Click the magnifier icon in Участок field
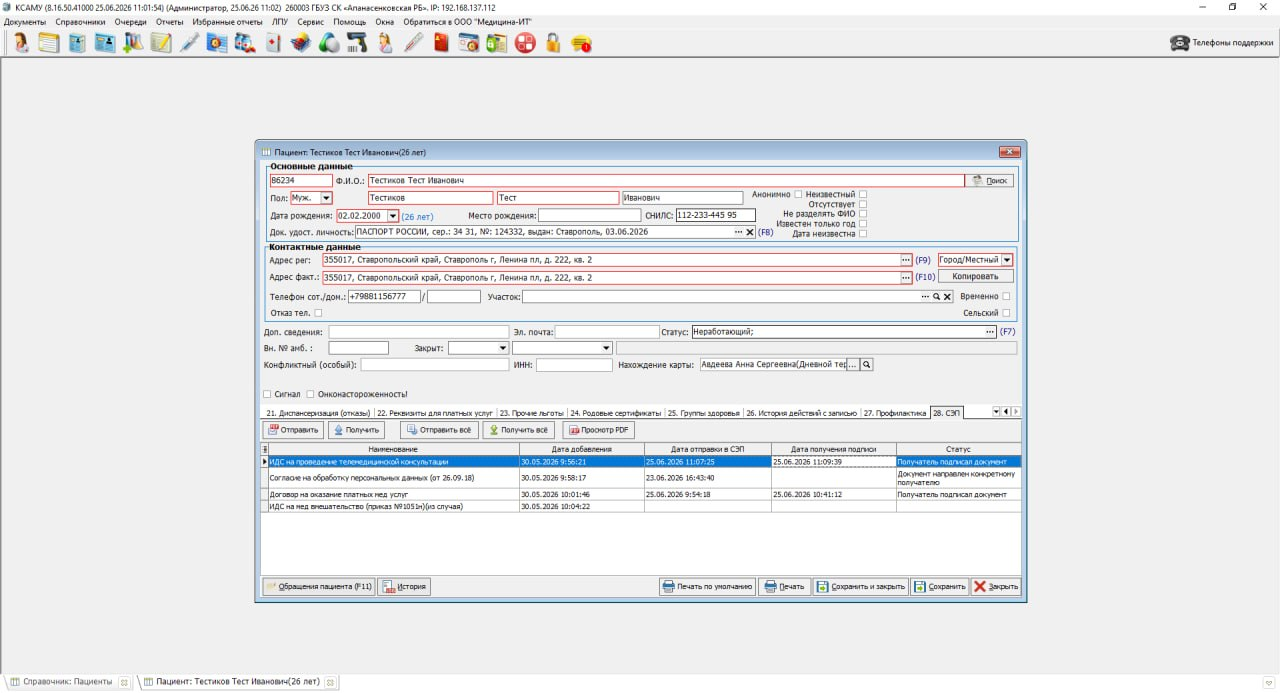Screen dimensions: 1280x693 tap(936, 297)
